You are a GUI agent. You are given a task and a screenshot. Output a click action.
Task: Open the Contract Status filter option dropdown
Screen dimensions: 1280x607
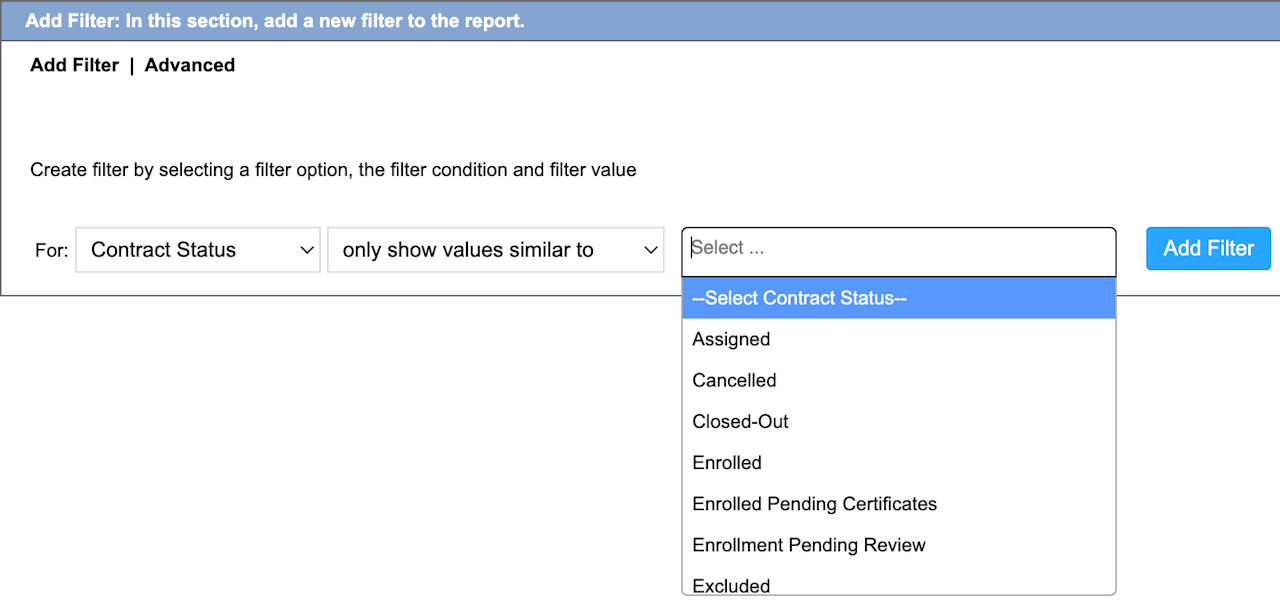pos(197,250)
